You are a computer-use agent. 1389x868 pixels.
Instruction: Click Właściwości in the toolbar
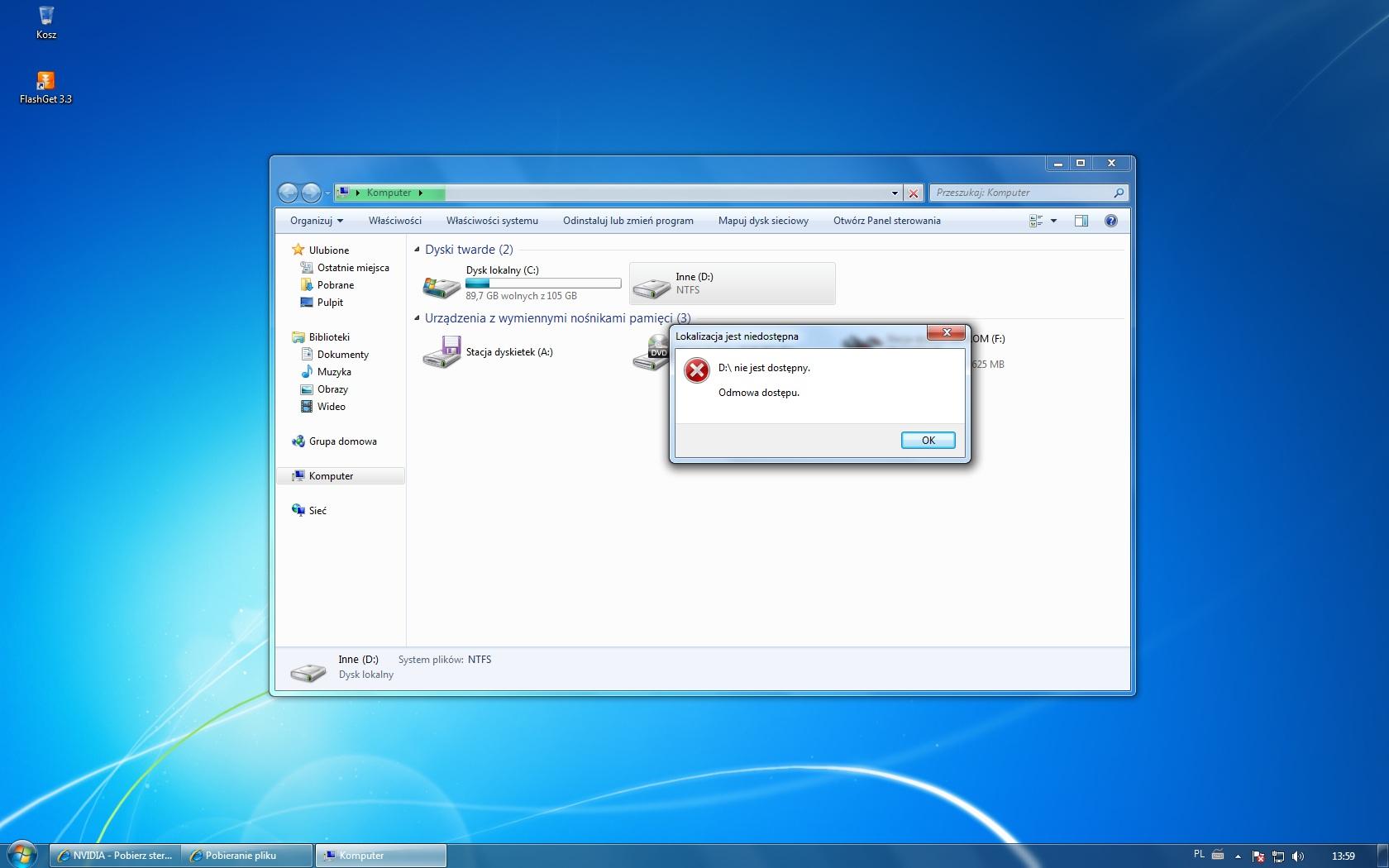(395, 221)
